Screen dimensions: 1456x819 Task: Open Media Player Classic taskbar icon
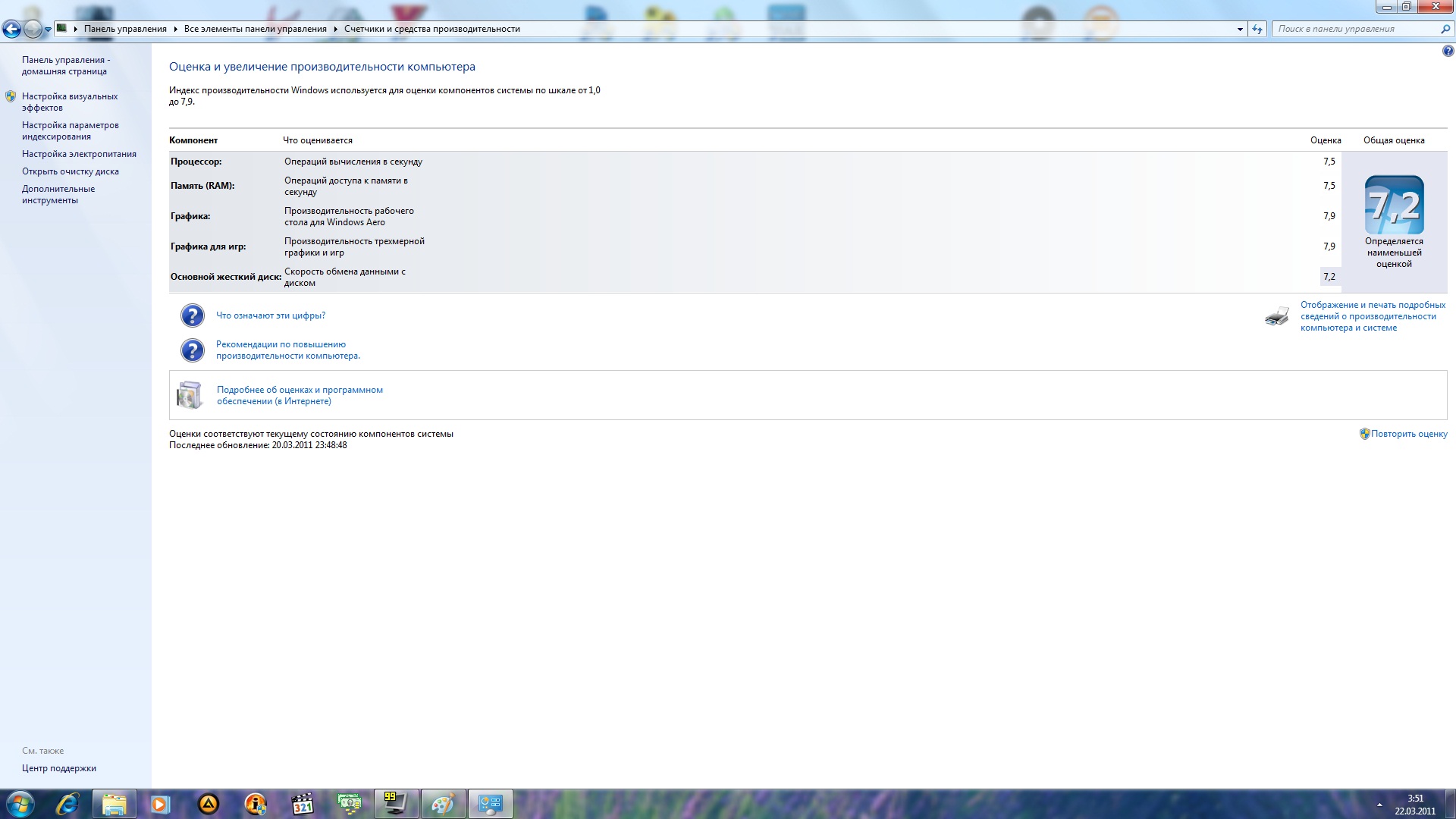pos(302,804)
